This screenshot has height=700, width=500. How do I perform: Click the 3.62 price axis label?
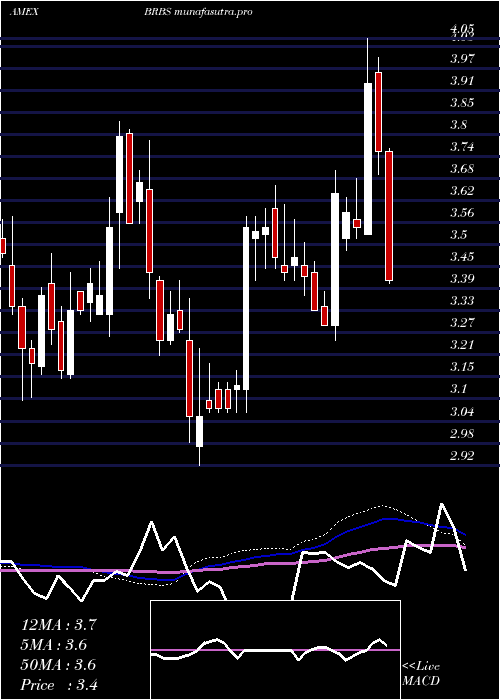[462, 191]
